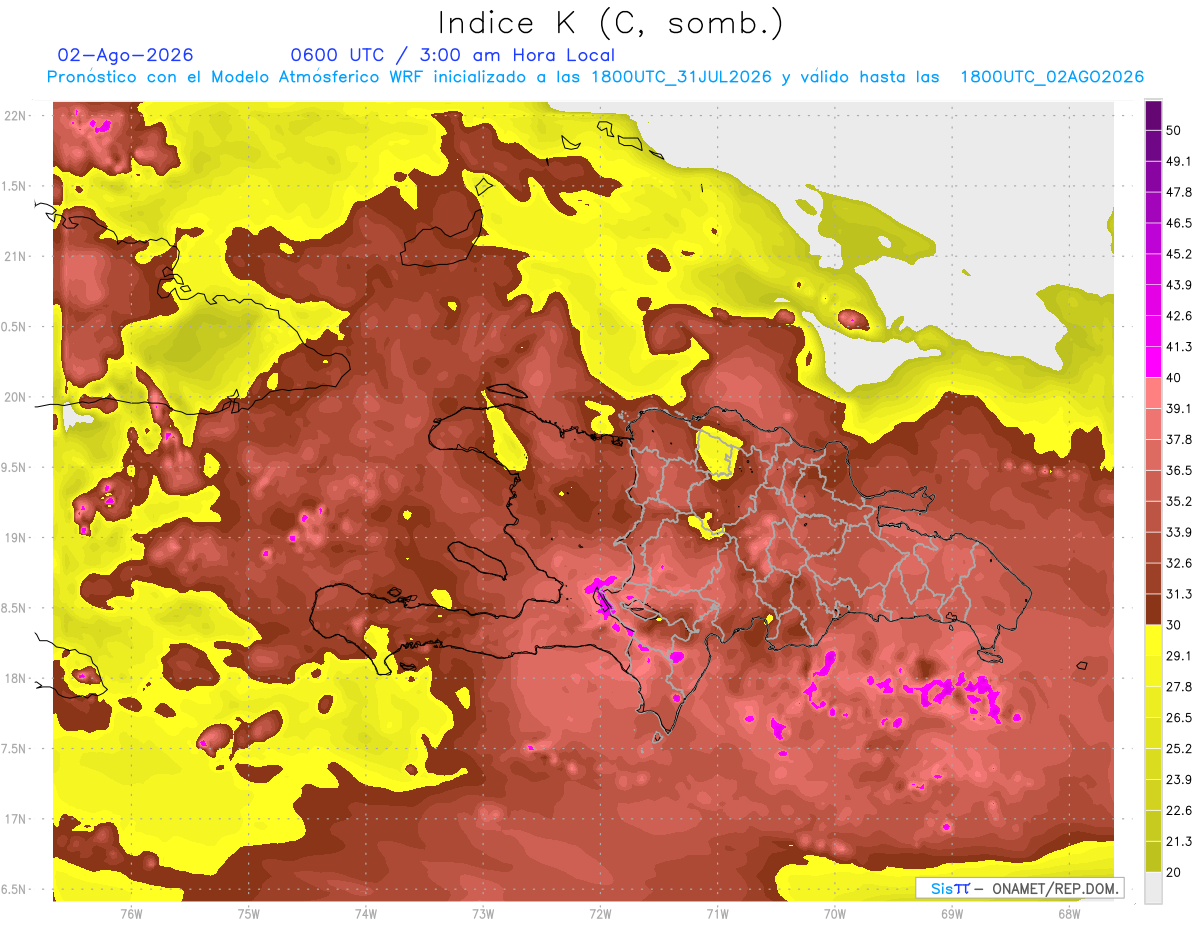This screenshot has height=927, width=1200.
Task: Click the colorbar value '26.5'
Action: click(1179, 718)
